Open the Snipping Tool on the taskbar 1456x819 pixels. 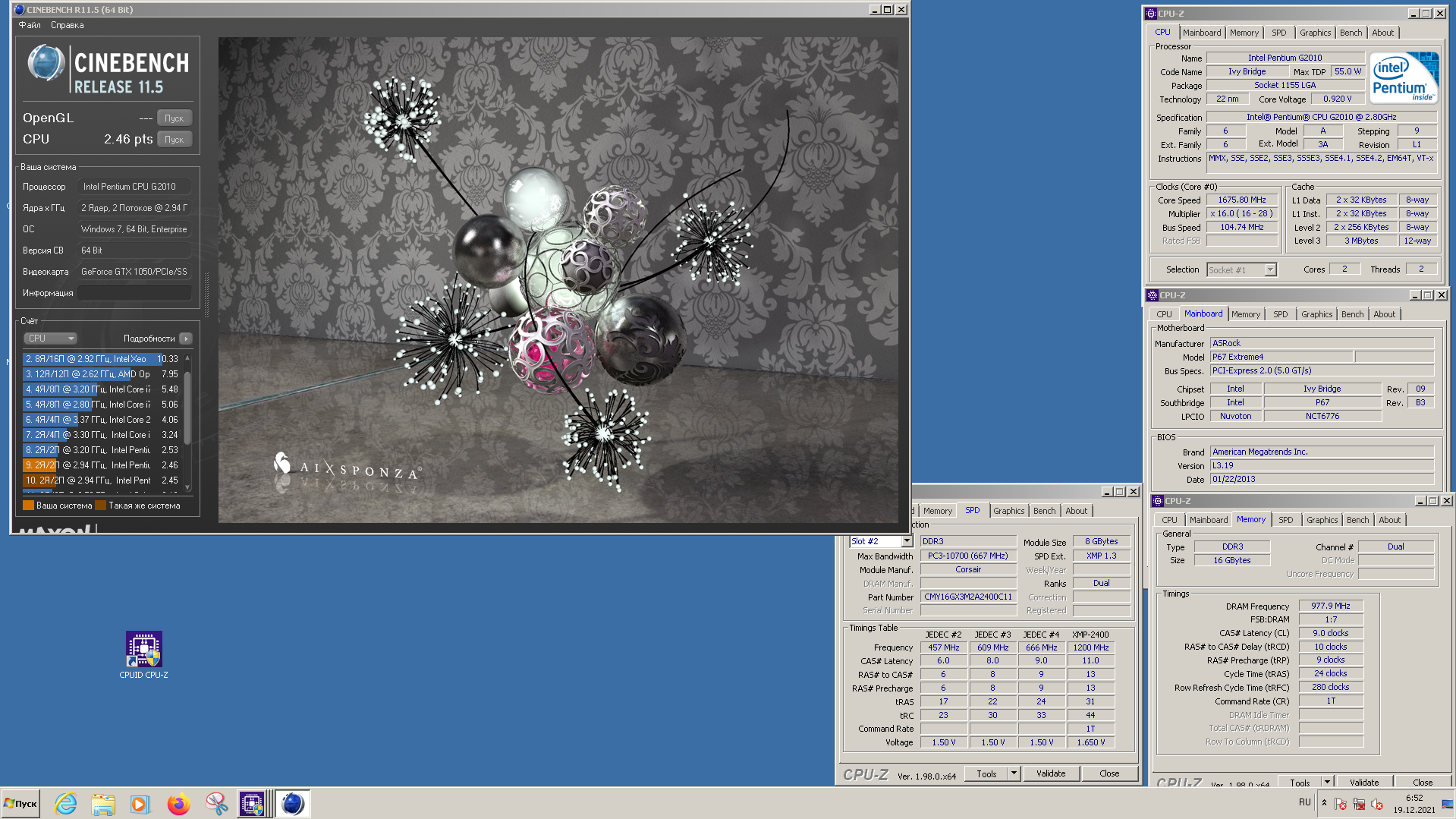(x=216, y=804)
